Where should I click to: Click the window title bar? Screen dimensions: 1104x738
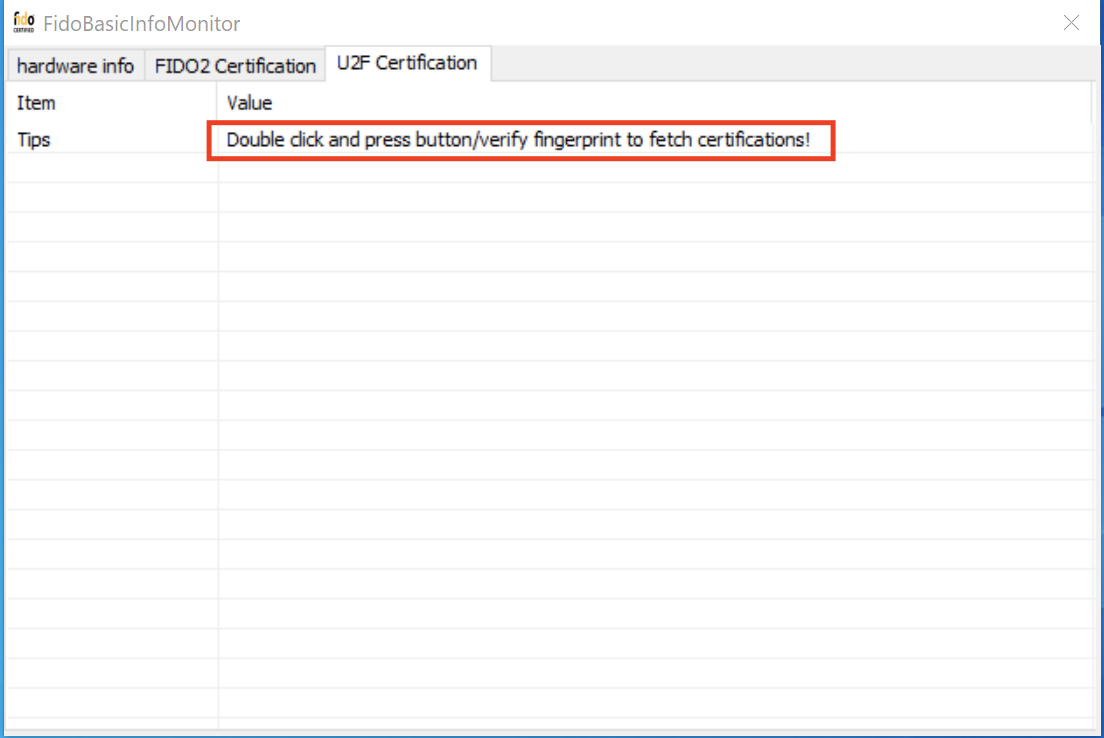600,22
